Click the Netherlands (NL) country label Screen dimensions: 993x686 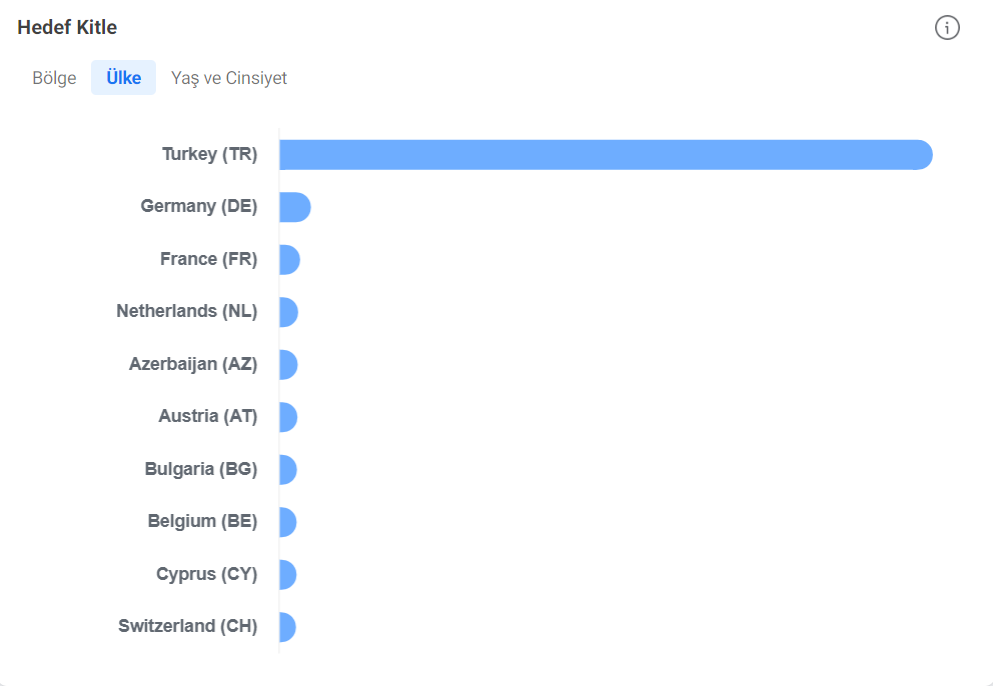187,311
